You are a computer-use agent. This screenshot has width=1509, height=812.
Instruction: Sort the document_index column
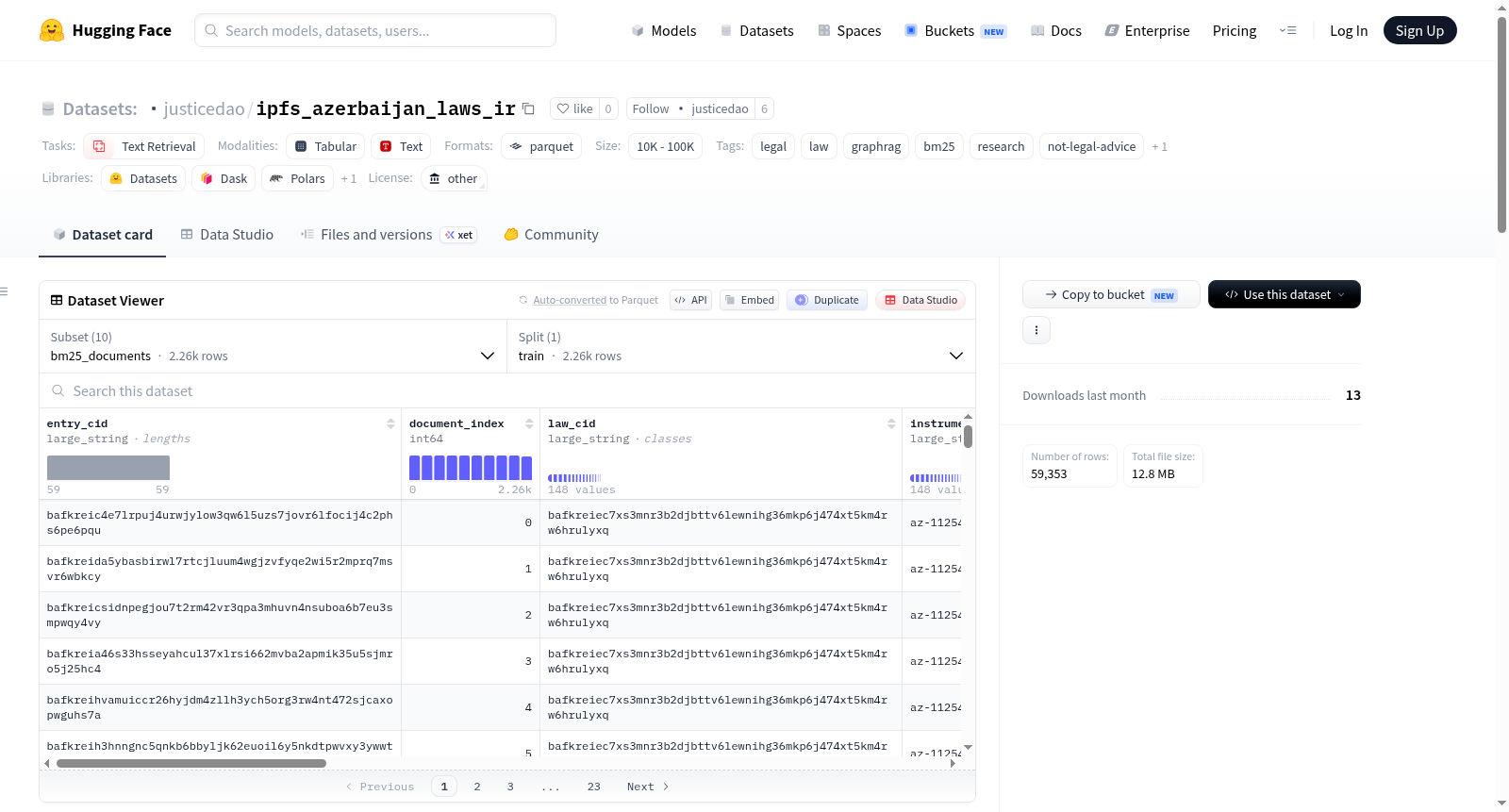click(x=529, y=423)
